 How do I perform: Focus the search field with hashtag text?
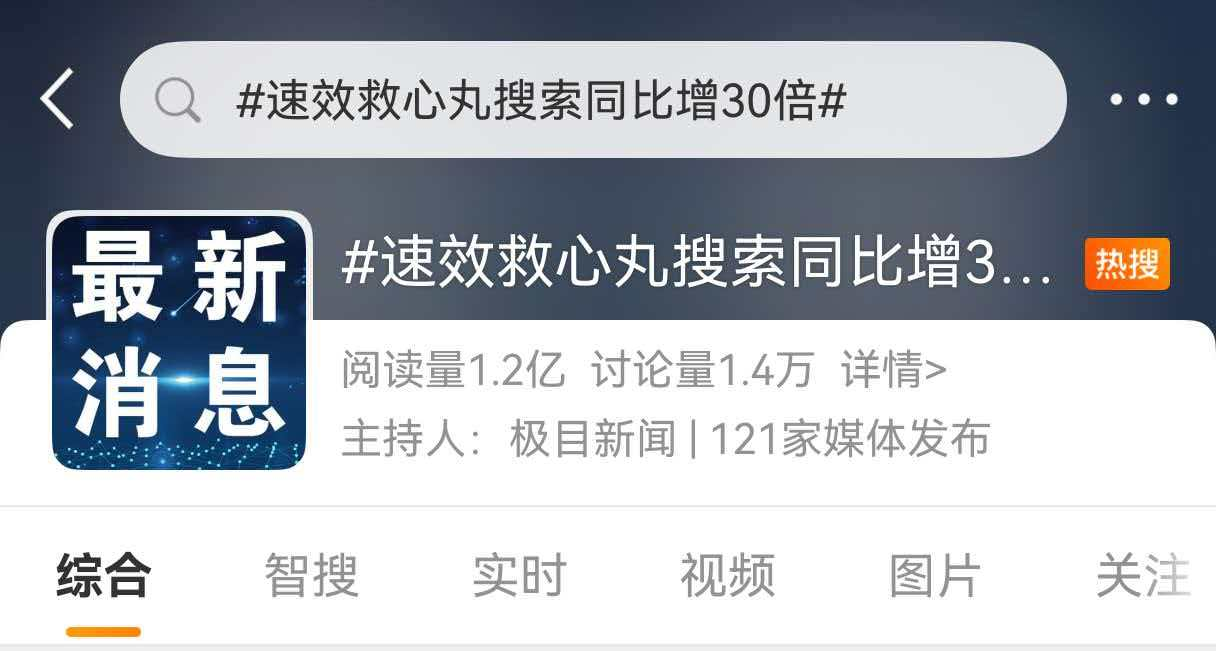tap(593, 99)
